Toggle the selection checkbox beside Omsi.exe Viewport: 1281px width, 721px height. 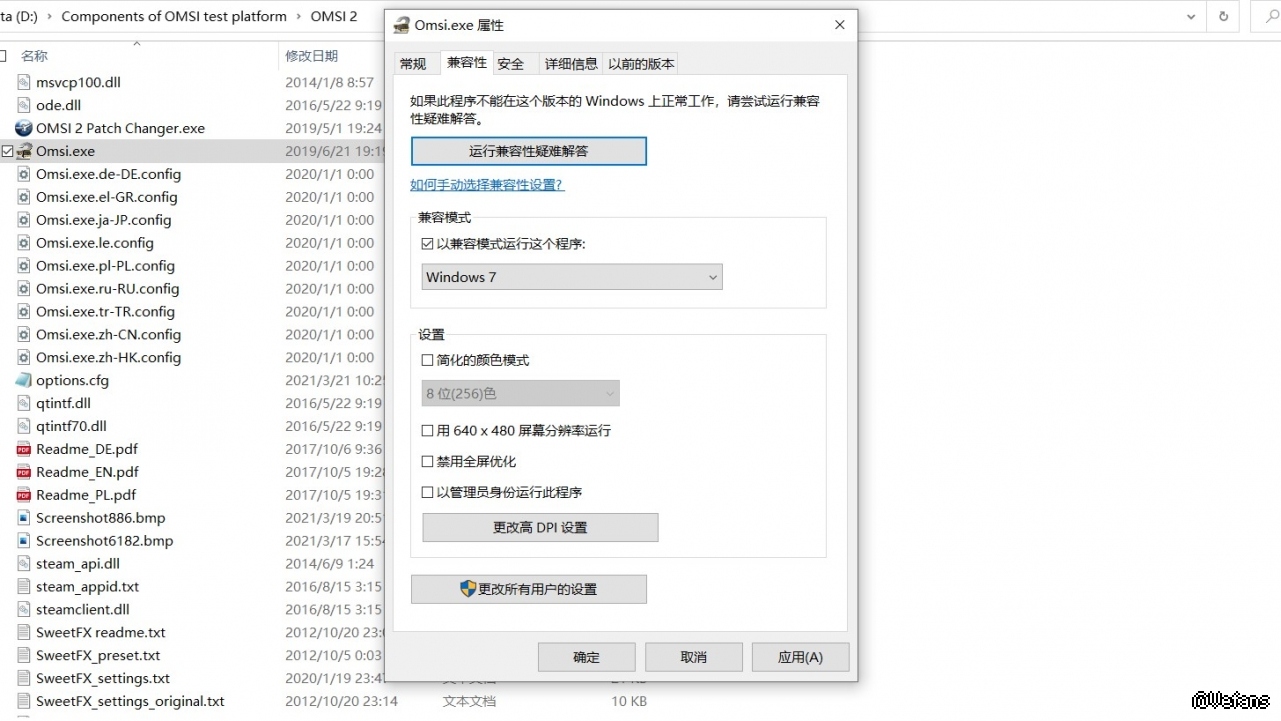7,152
